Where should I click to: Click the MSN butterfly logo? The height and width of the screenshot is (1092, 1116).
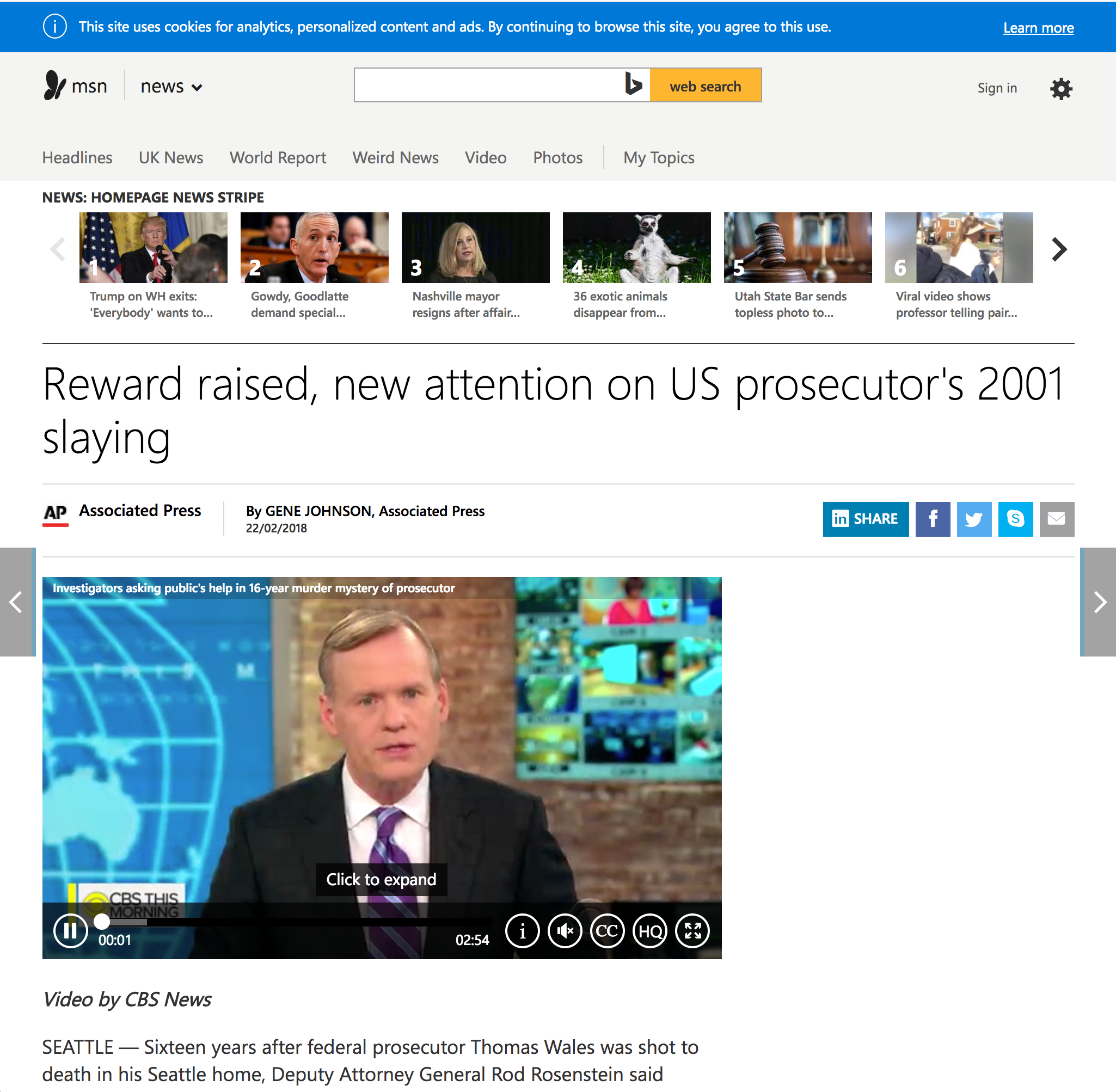(55, 85)
